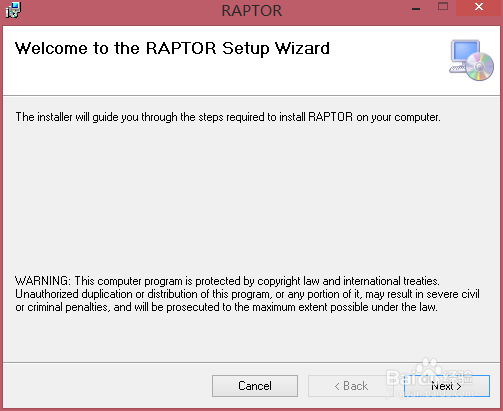503x411 pixels.
Task: Proceed with the Next button
Action: click(447, 386)
